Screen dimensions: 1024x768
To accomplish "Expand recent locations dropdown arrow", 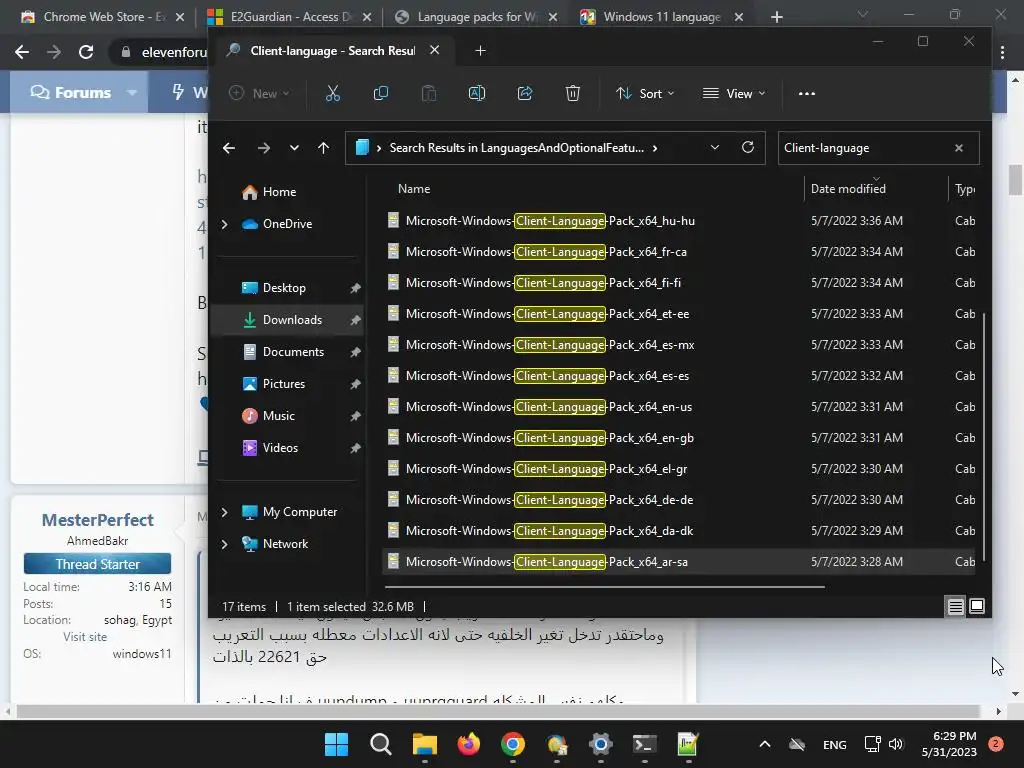I will pos(295,148).
